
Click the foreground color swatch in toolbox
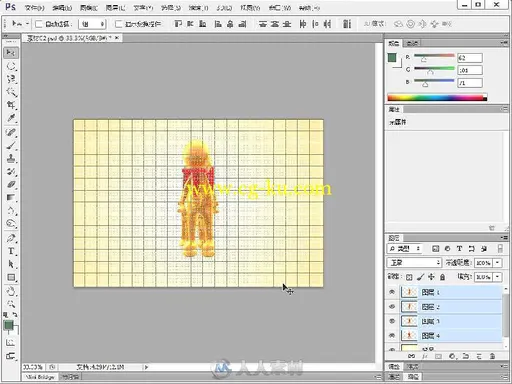click(8, 325)
